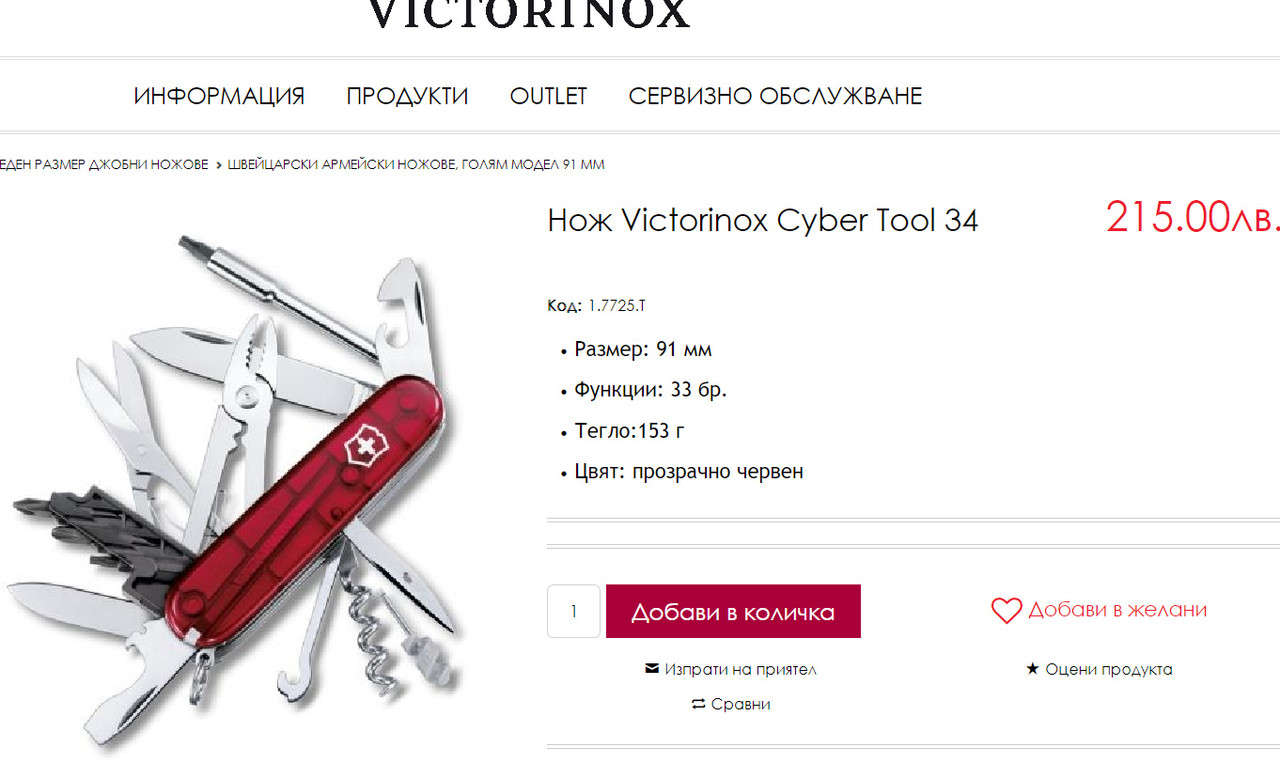This screenshot has width=1280, height=777.
Task: Click the star icon for Оцени продукта
Action: [x=1033, y=669]
